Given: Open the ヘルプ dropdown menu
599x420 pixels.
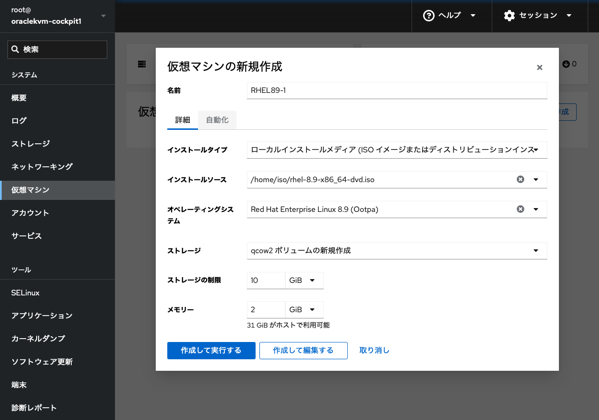Looking at the screenshot, I should (x=449, y=16).
